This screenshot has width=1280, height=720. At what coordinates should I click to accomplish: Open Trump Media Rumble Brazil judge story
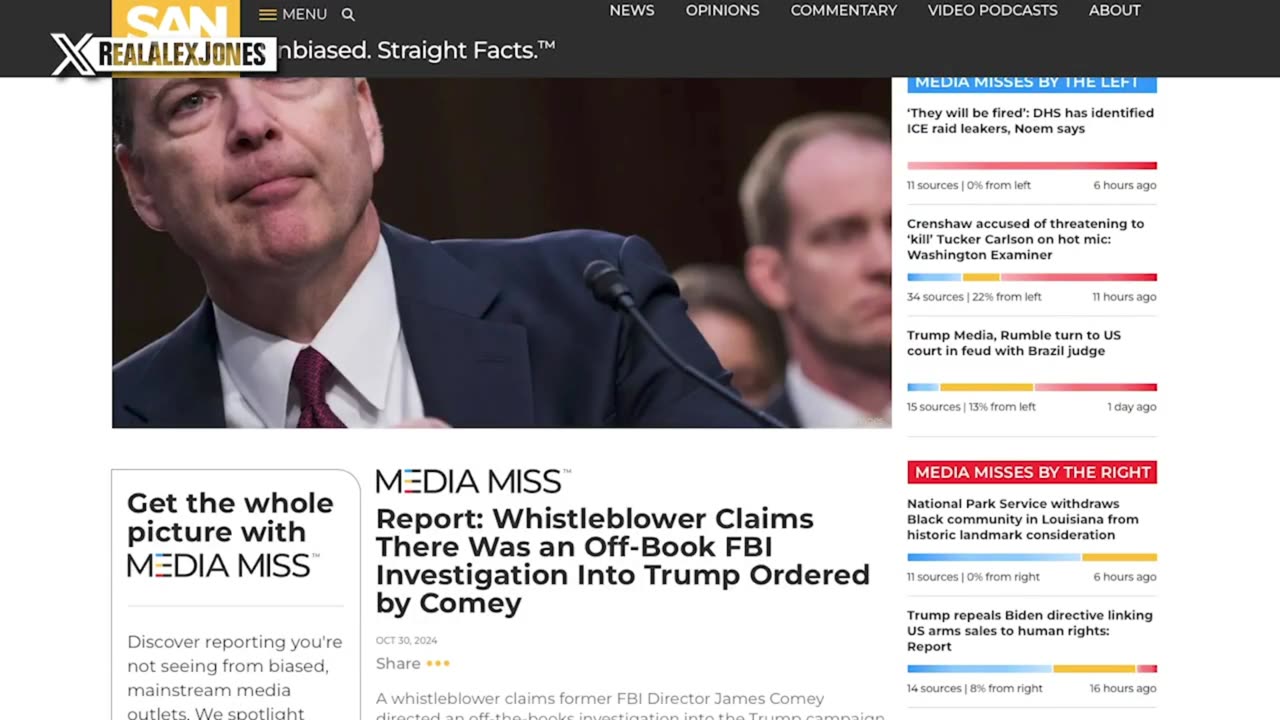pos(1014,343)
